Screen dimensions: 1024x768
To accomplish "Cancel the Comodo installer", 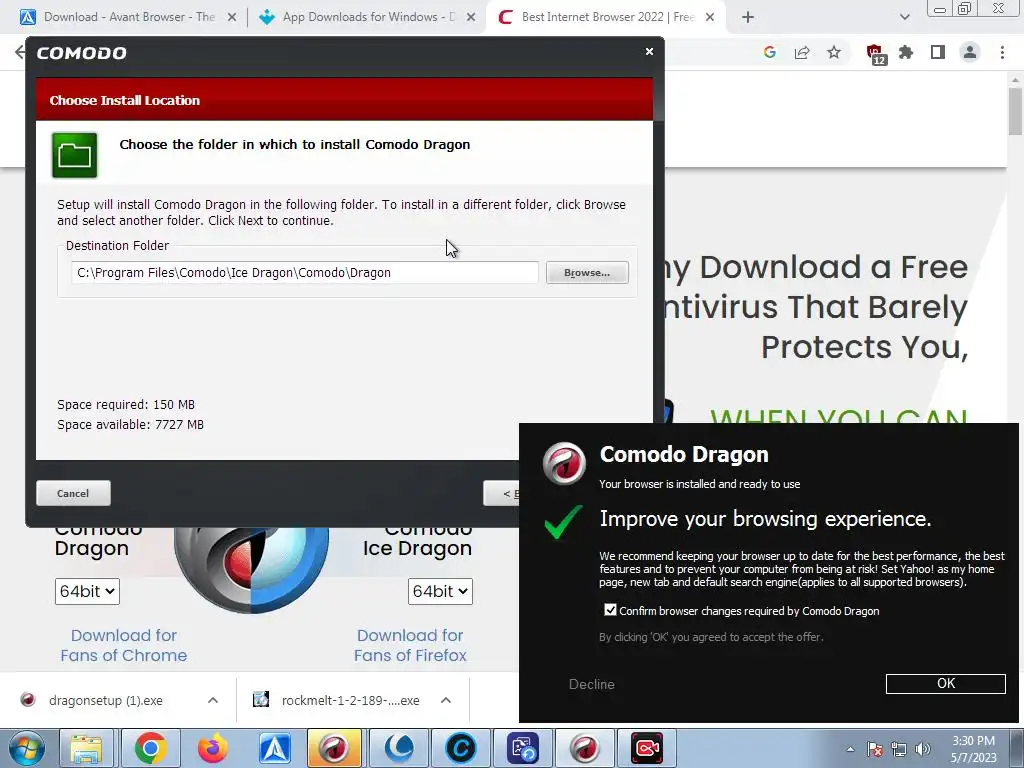I will 73,493.
